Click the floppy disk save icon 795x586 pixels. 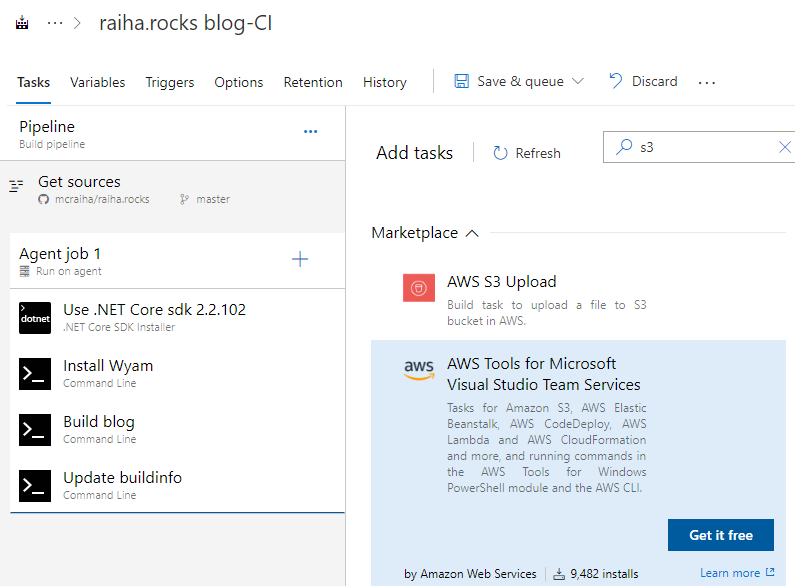click(461, 81)
